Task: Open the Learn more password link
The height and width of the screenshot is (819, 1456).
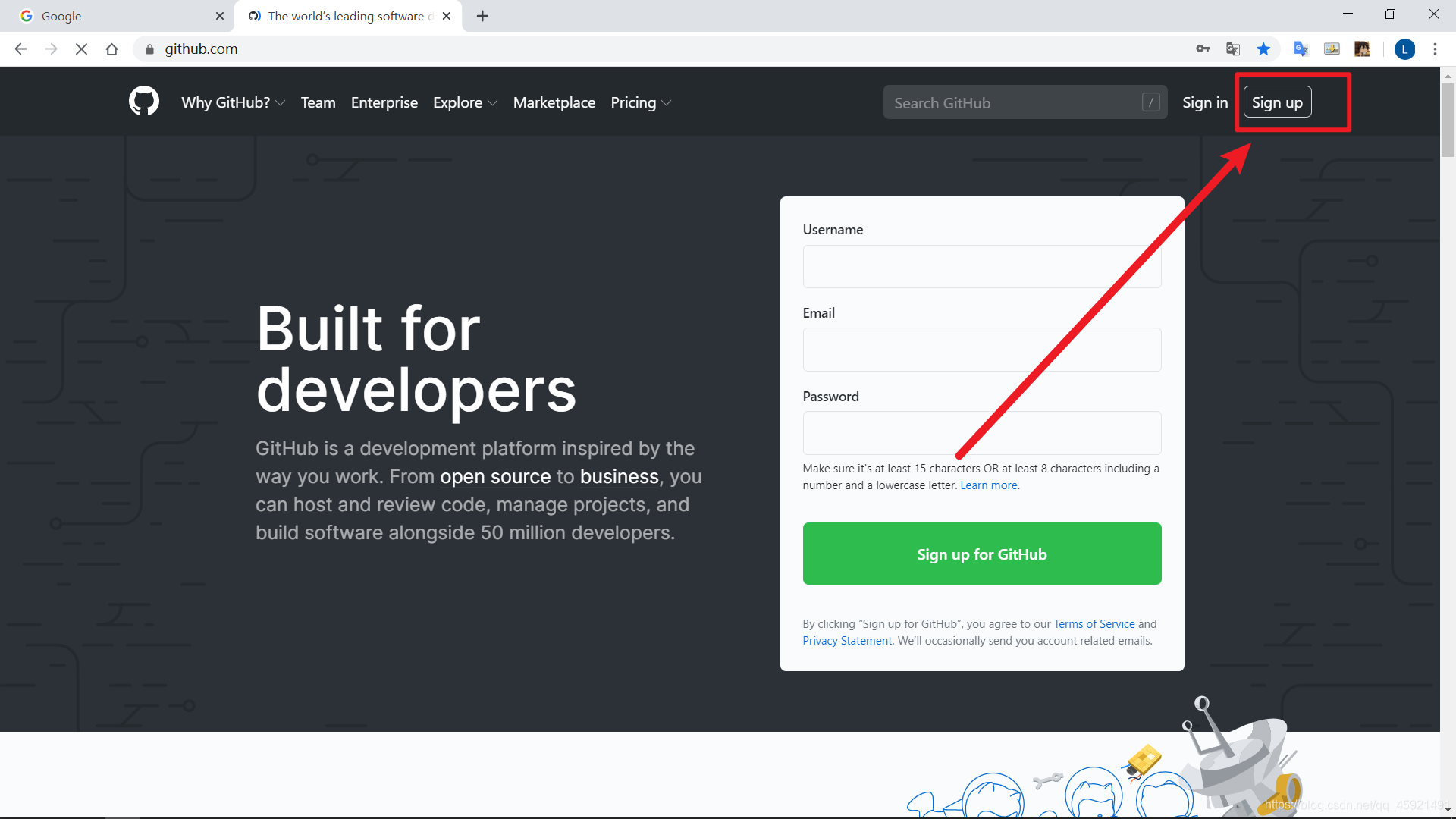Action: (x=989, y=485)
